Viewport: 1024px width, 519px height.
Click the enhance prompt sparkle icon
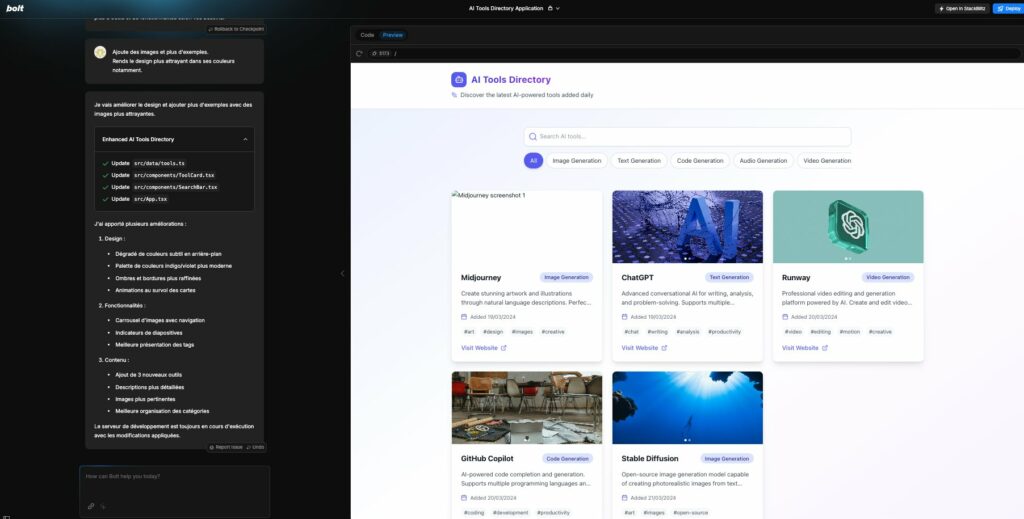coord(103,506)
